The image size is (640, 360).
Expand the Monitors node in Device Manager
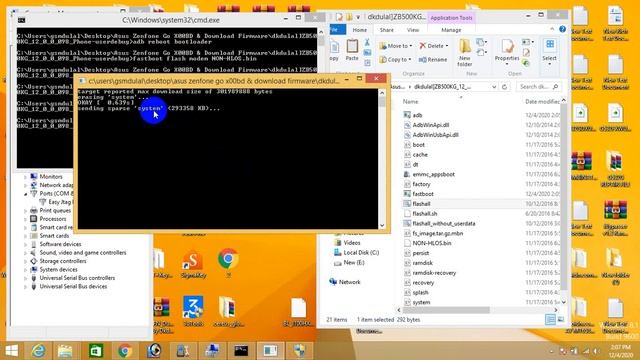(25, 177)
